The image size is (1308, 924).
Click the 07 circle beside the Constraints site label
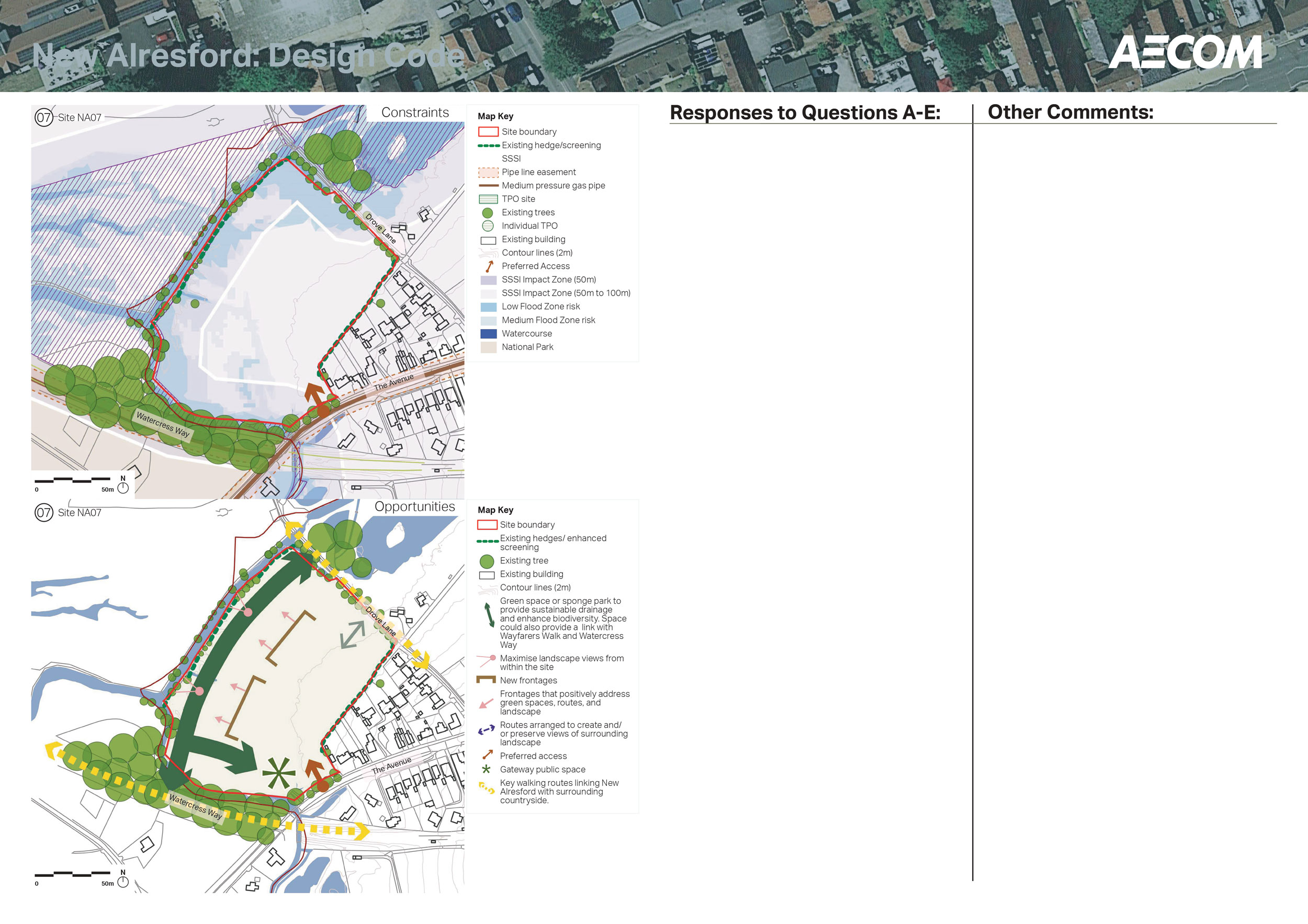point(44,117)
